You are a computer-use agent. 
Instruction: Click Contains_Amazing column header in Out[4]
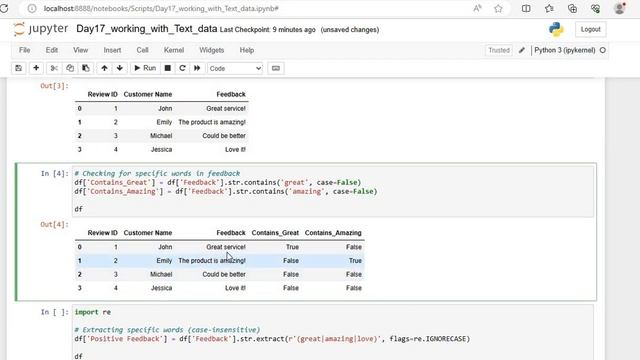(x=333, y=233)
